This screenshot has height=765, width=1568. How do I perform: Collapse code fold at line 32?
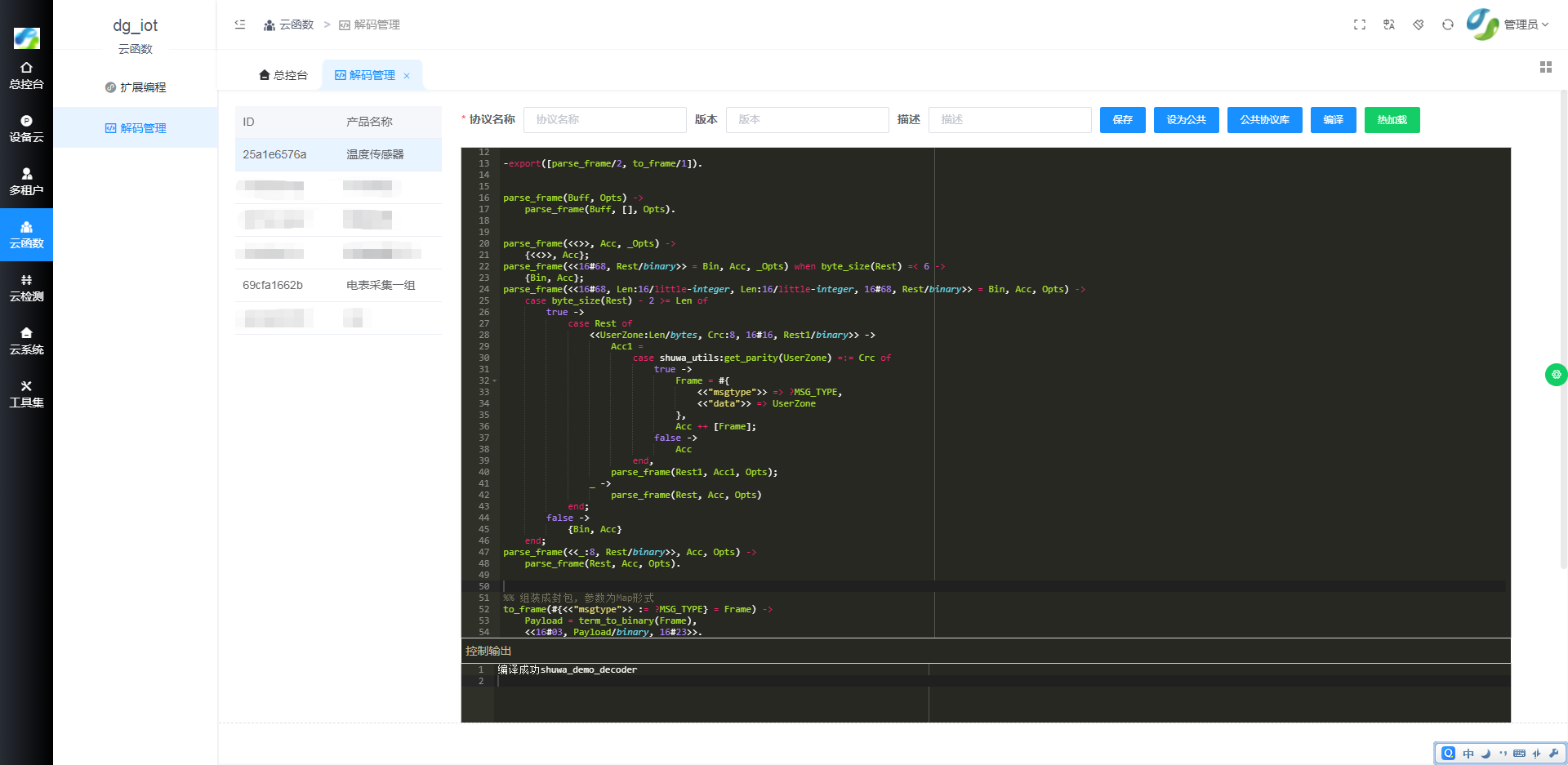495,381
